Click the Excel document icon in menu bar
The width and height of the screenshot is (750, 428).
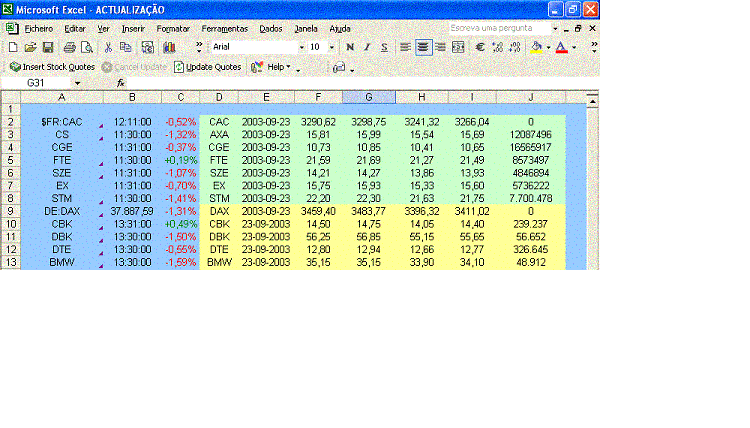(x=12, y=29)
